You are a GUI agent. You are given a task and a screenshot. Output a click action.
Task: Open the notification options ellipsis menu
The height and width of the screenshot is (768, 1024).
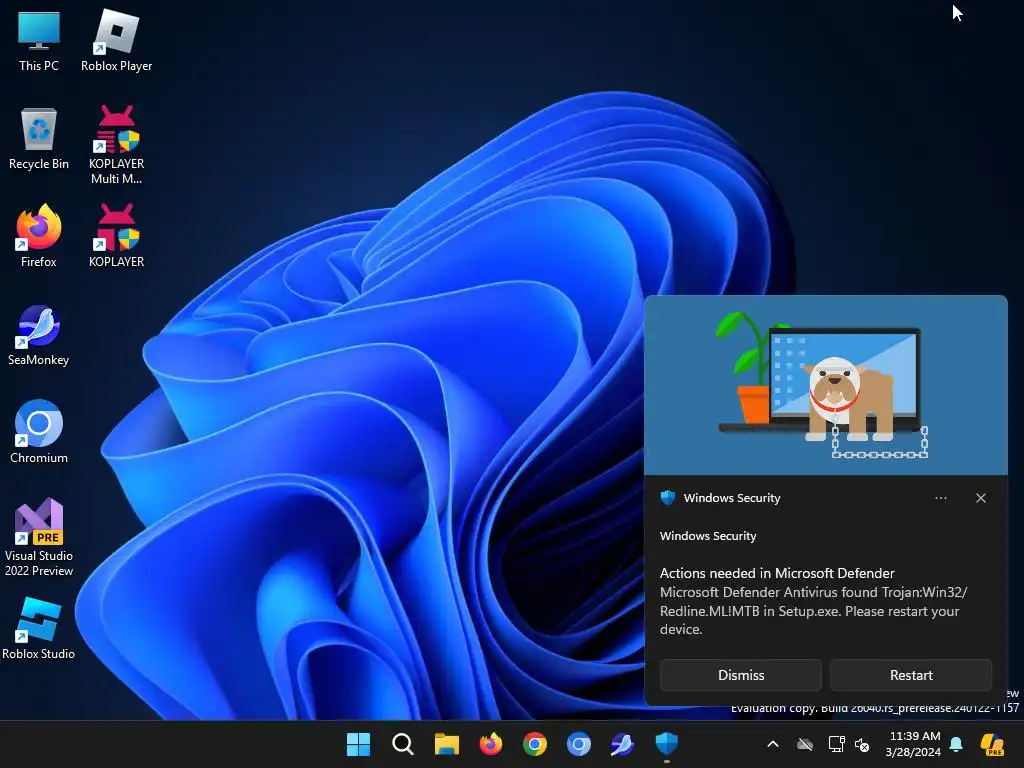click(940, 498)
